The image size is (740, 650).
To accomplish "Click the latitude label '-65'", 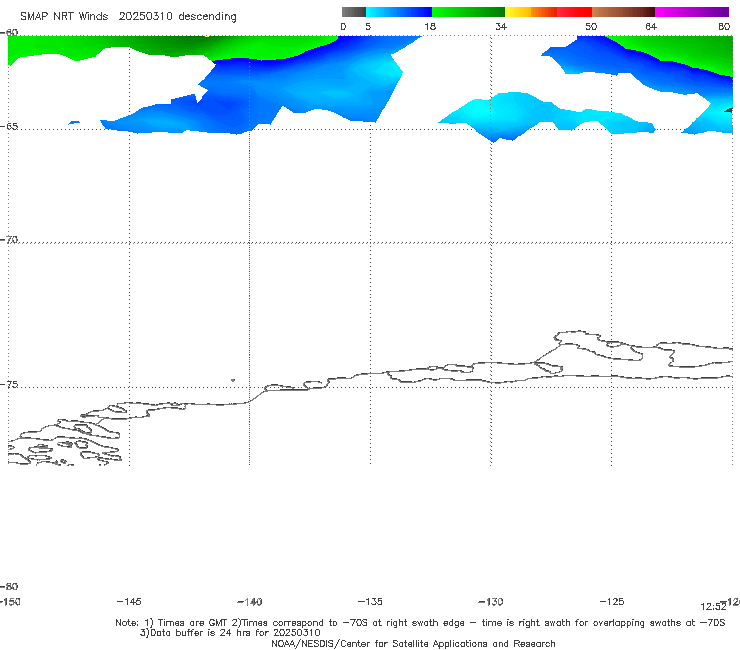I will (9, 127).
